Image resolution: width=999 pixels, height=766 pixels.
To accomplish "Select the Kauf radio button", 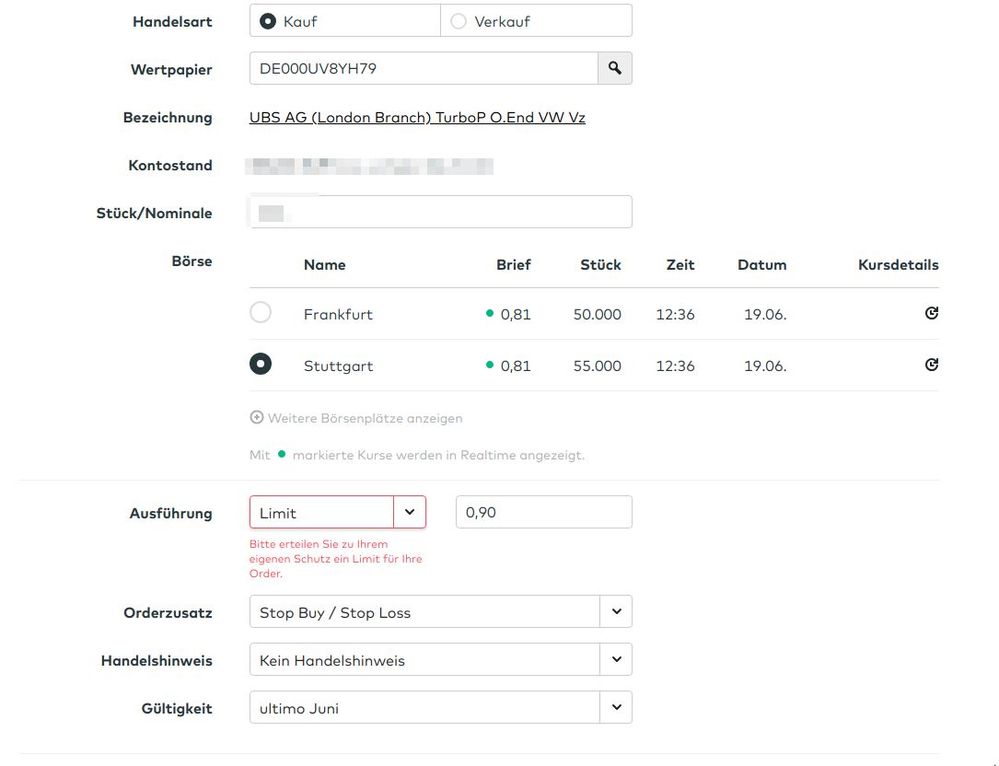I will 268,21.
